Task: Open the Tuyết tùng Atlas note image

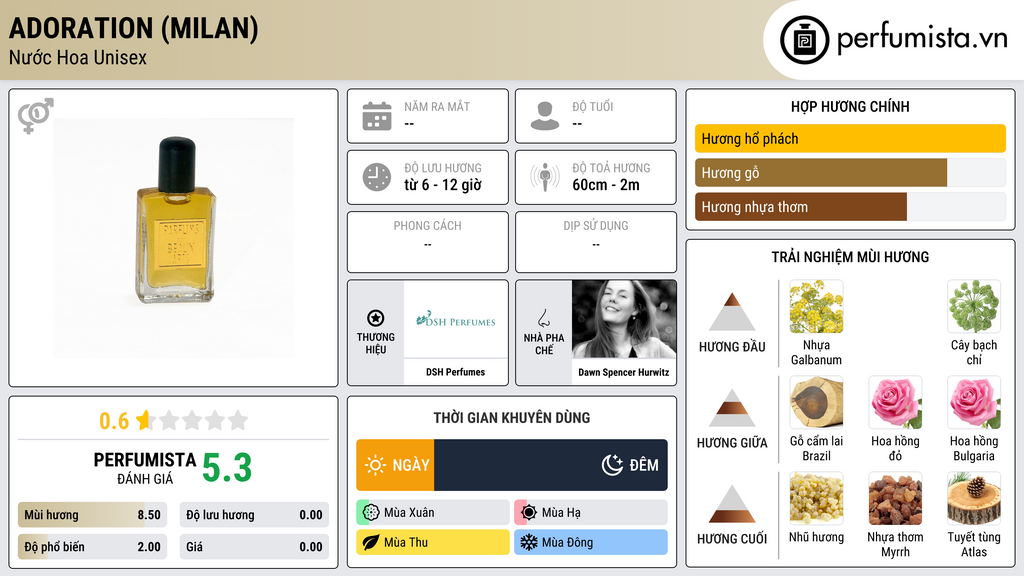Action: coord(974,498)
